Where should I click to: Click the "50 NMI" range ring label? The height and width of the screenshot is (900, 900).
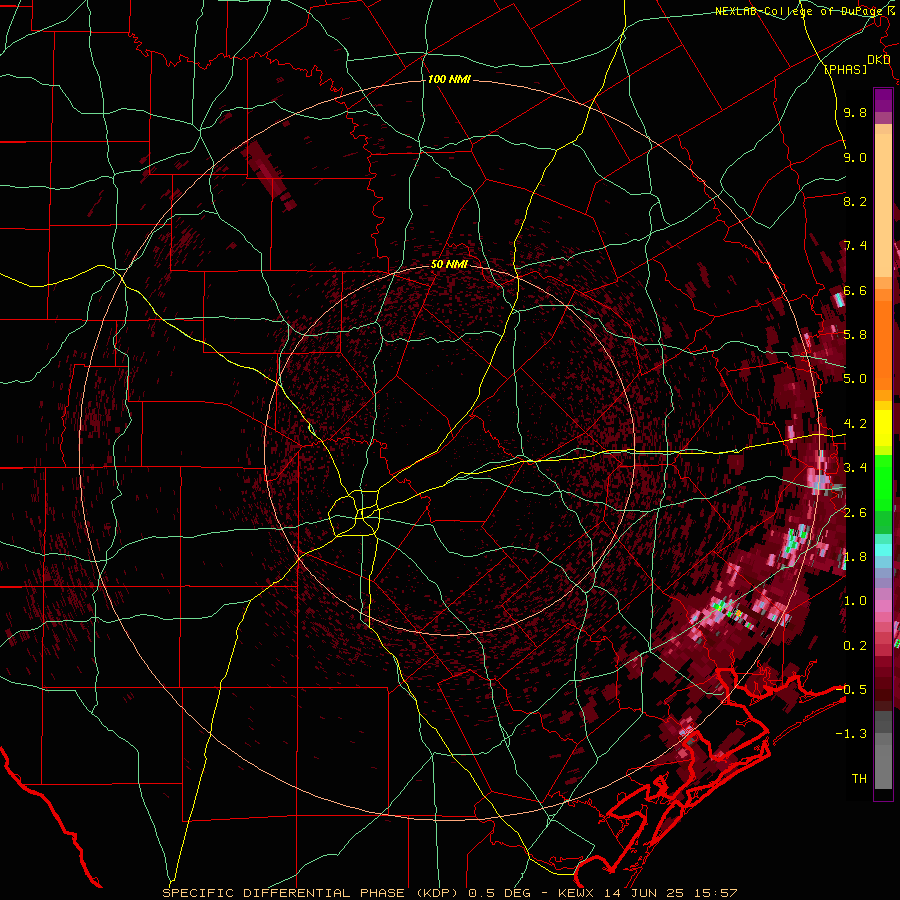point(449,264)
